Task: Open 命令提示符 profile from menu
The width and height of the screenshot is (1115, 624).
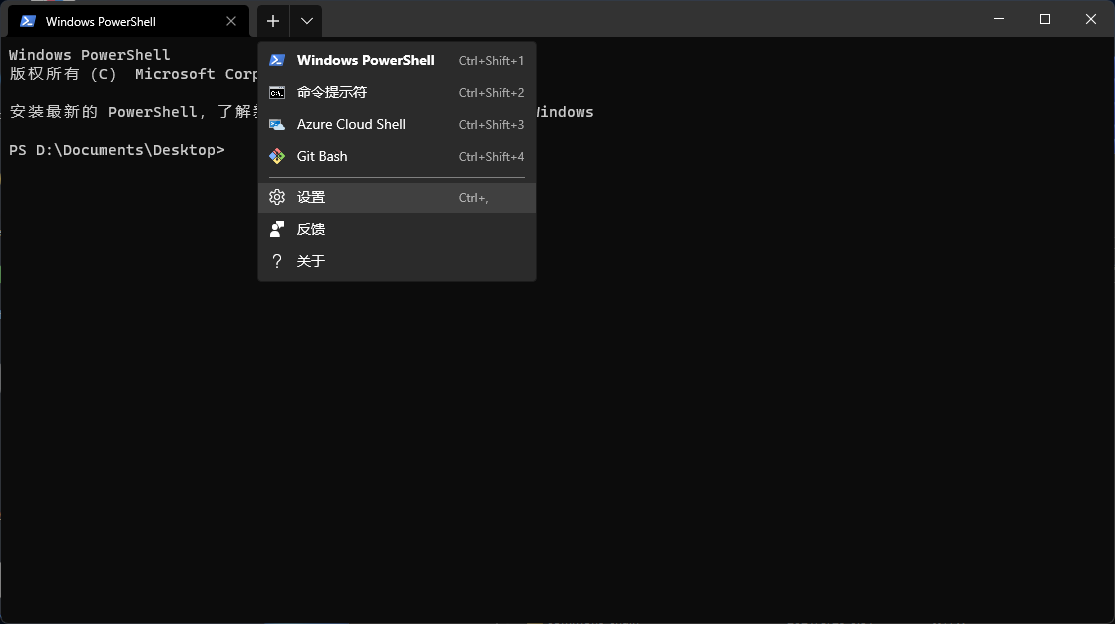Action: (x=397, y=92)
